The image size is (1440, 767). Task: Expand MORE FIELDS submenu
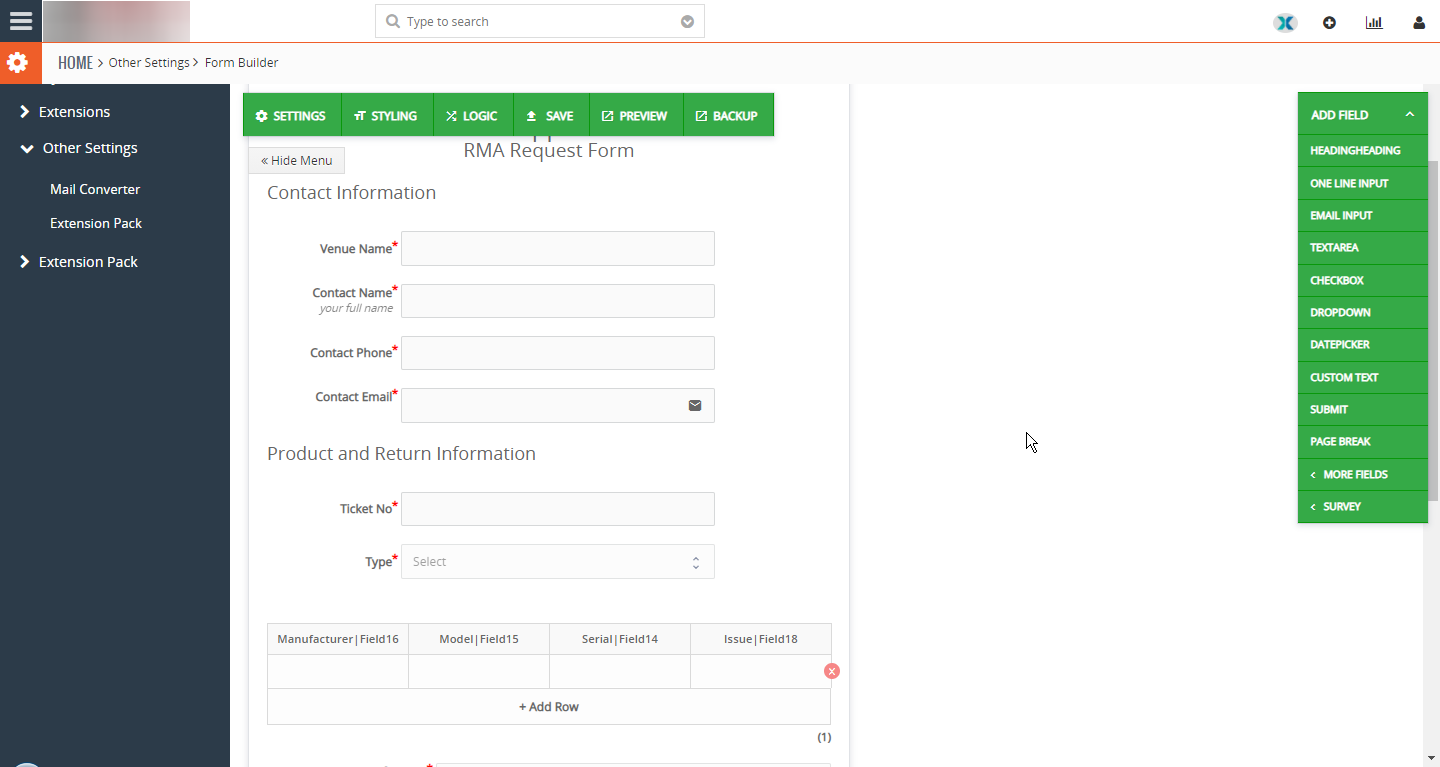(x=1363, y=474)
